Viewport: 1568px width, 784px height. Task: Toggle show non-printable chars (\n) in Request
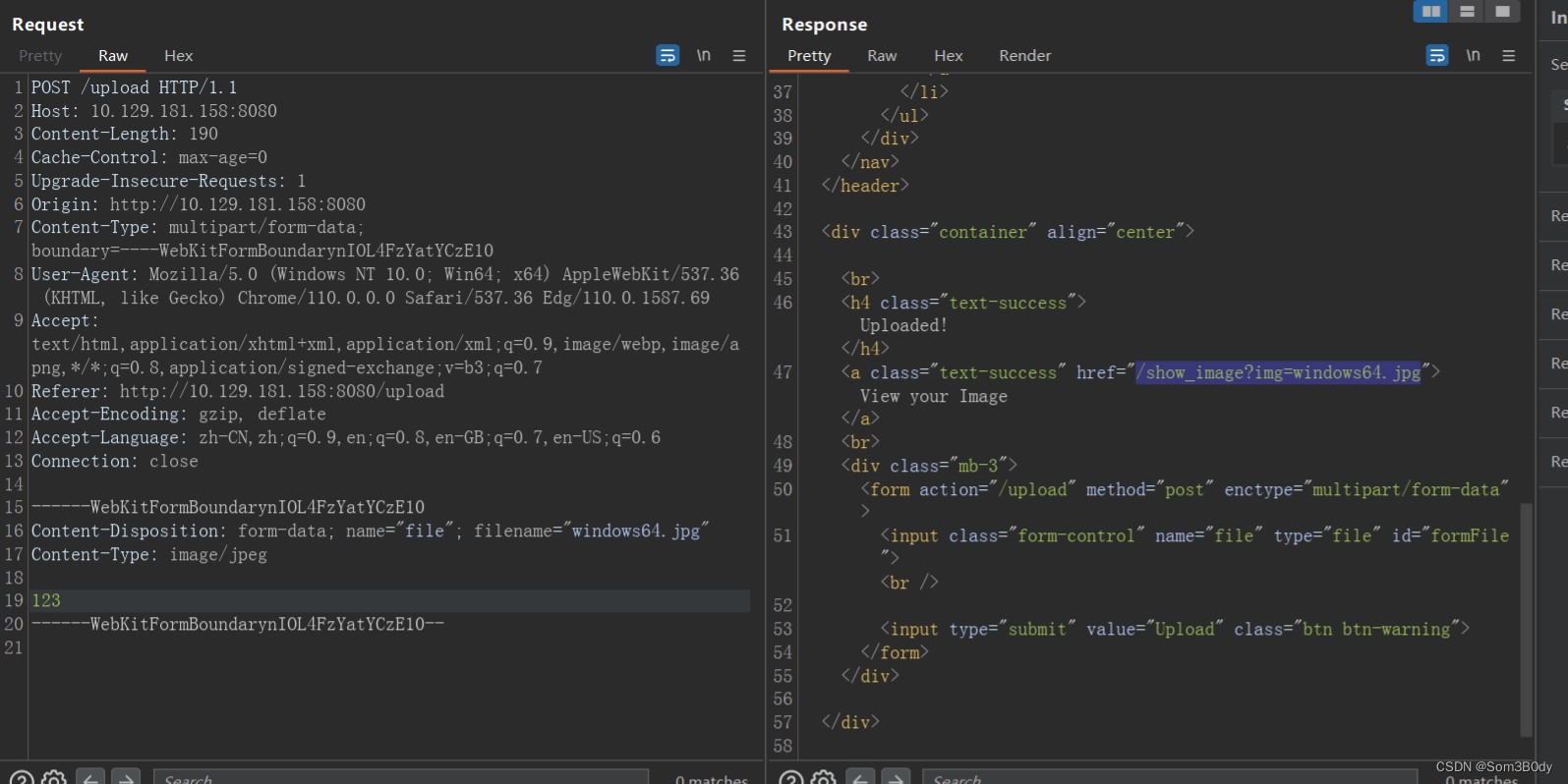coord(704,56)
